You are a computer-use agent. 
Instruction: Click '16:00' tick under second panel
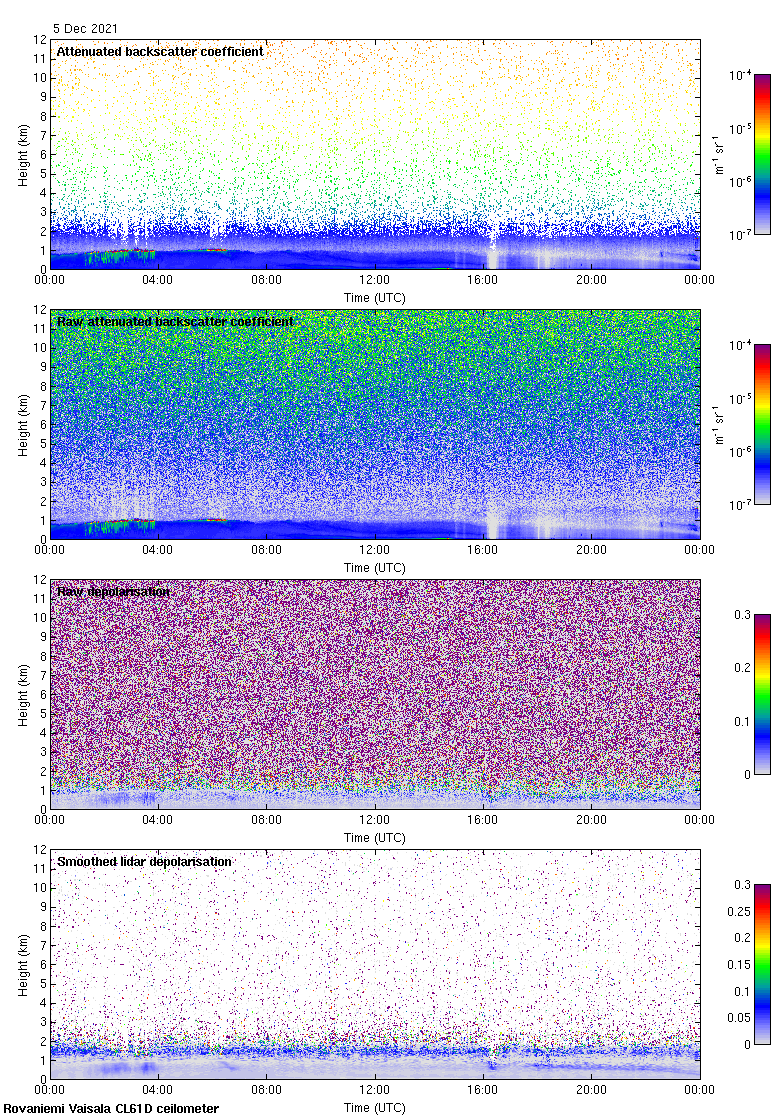point(483,550)
